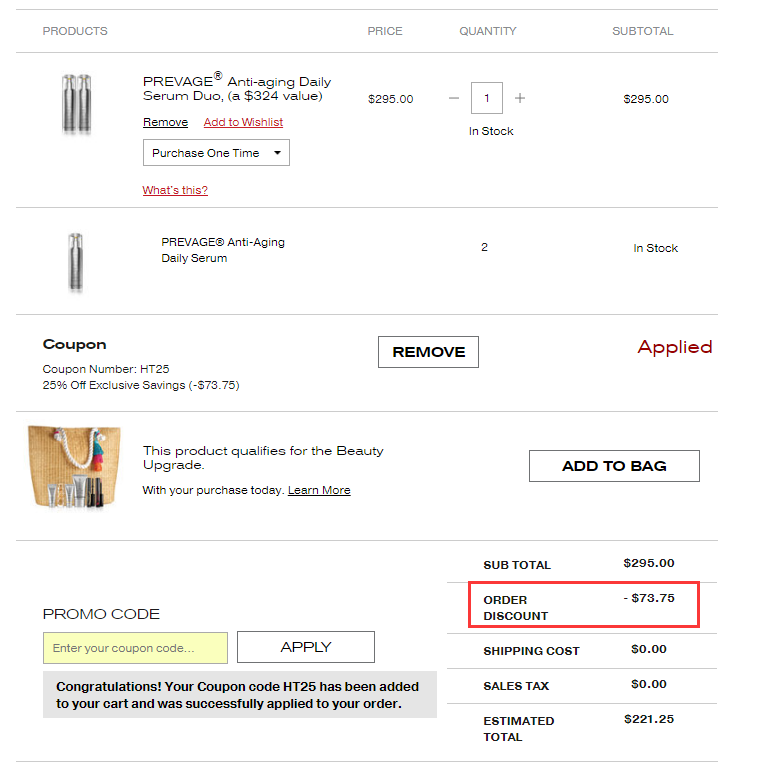Click the Remove link under Serum Duo

coord(165,122)
